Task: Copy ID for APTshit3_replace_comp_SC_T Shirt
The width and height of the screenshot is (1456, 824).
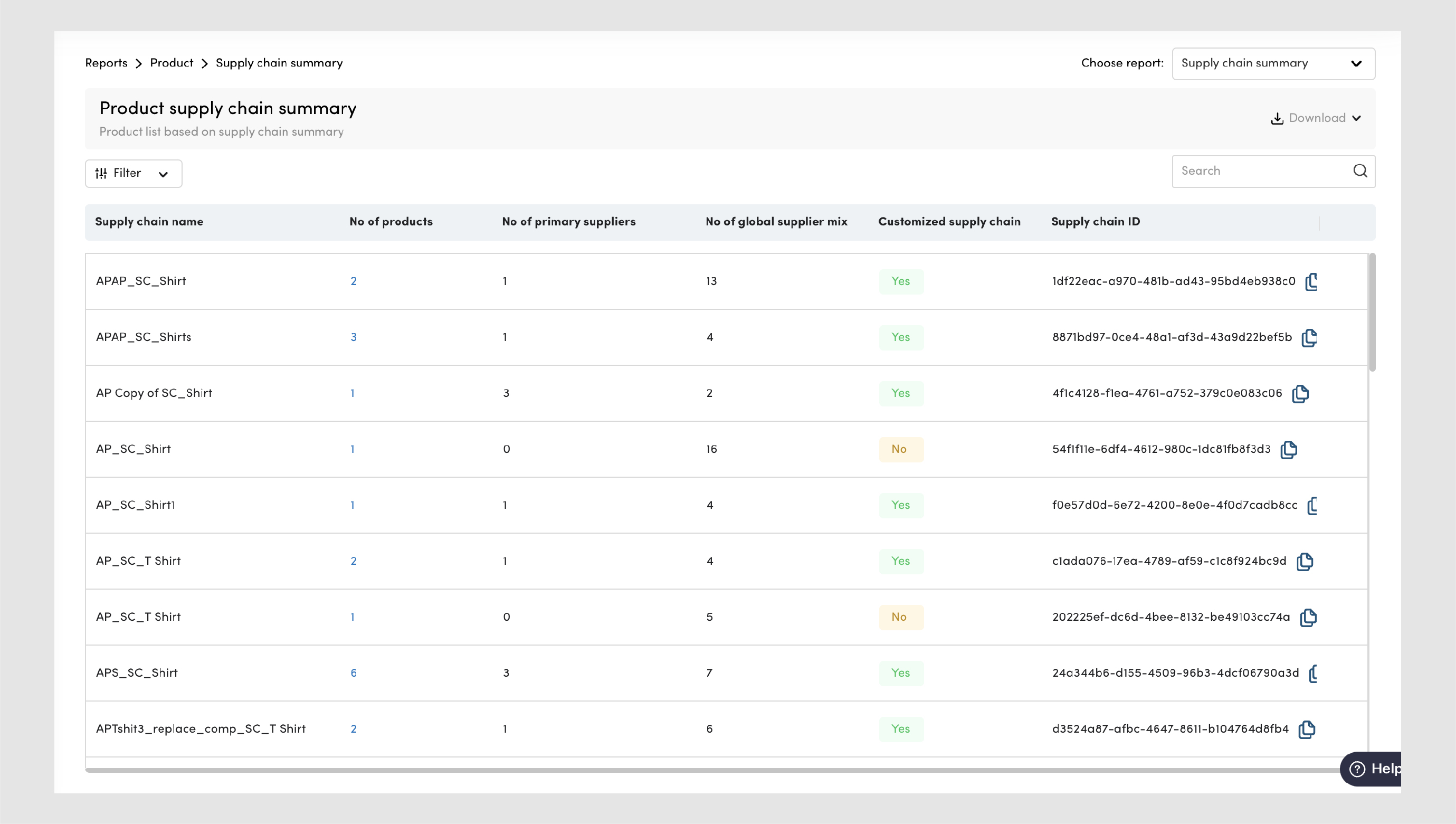Action: 1307,729
